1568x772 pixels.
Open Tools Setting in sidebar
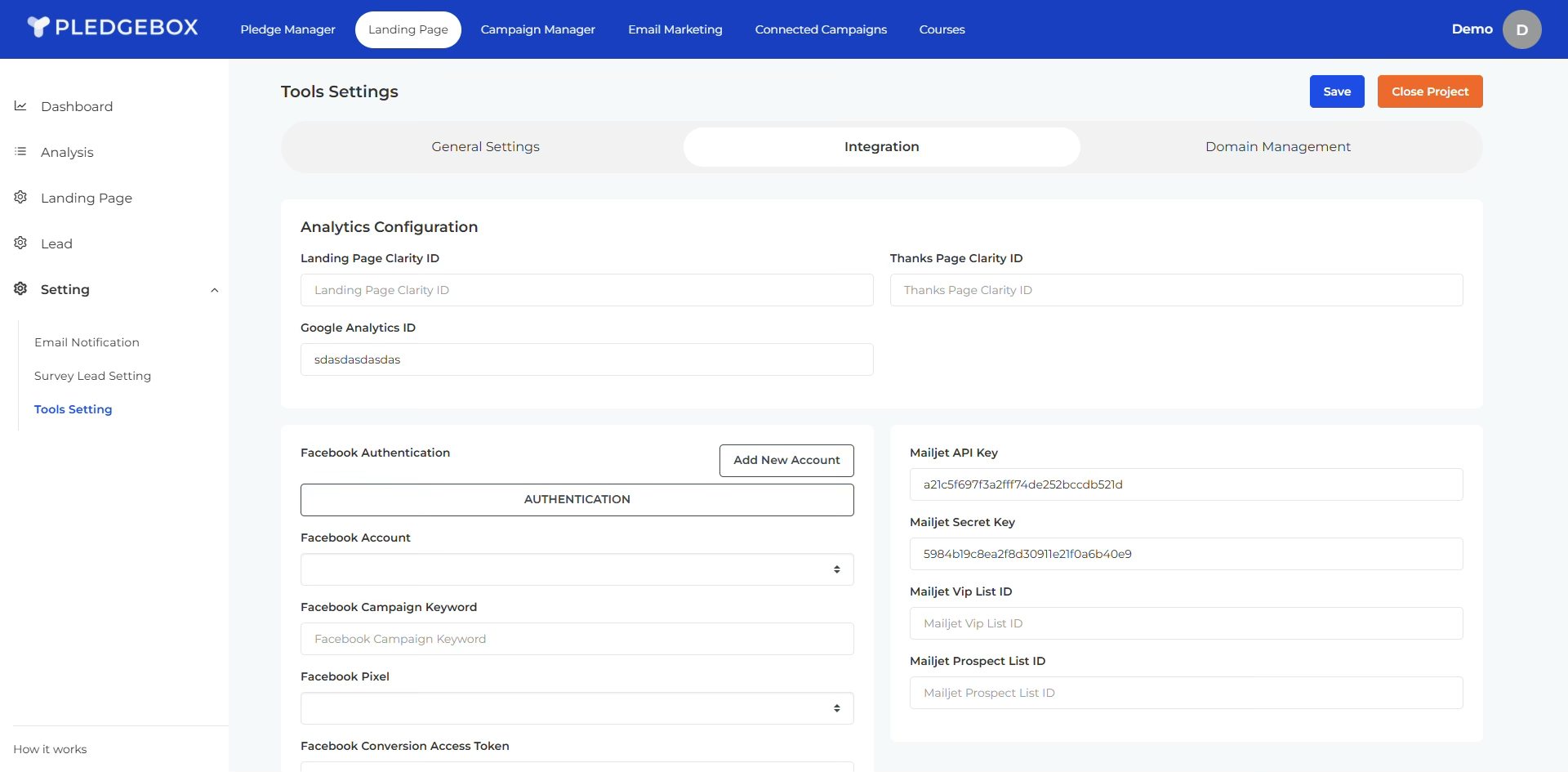pos(73,409)
